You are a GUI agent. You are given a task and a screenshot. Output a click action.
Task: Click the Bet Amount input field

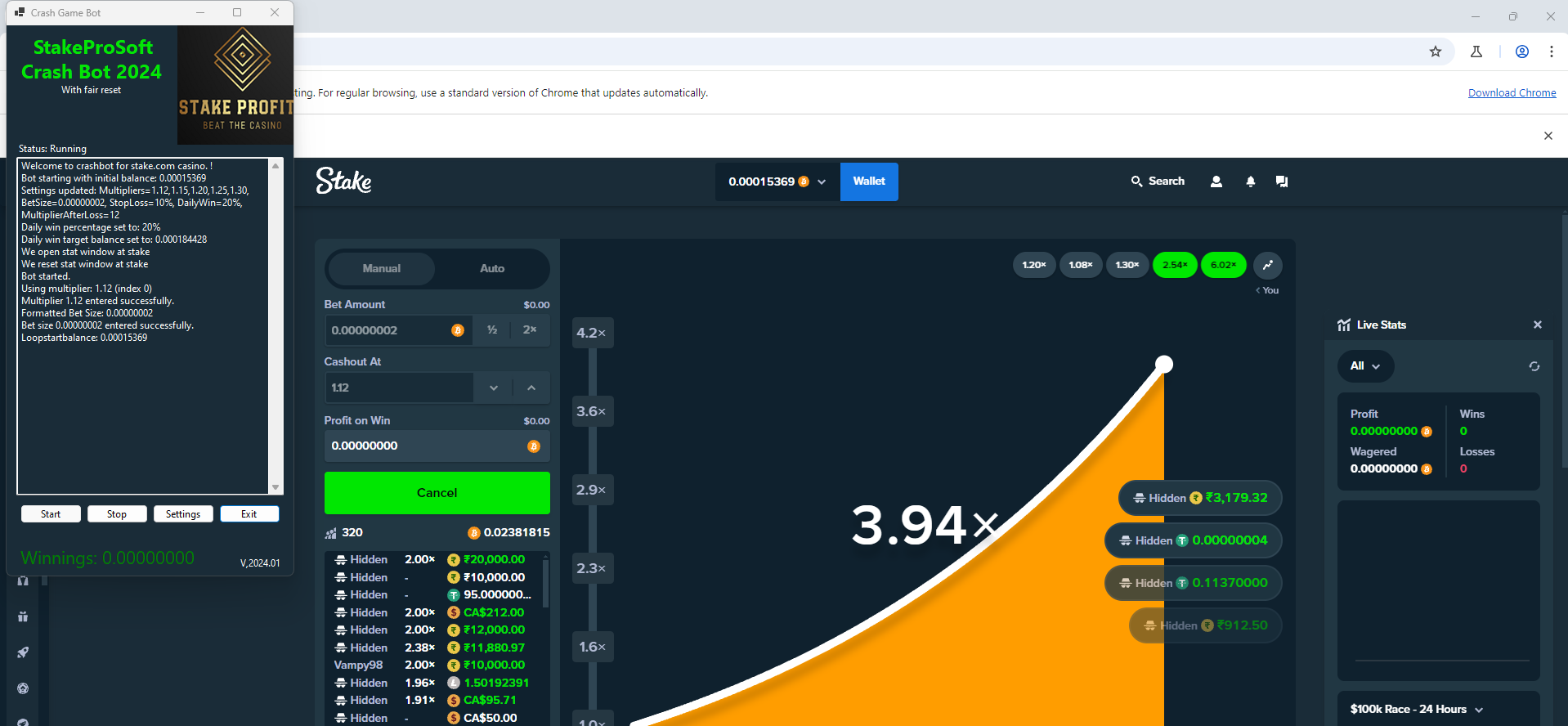click(388, 330)
